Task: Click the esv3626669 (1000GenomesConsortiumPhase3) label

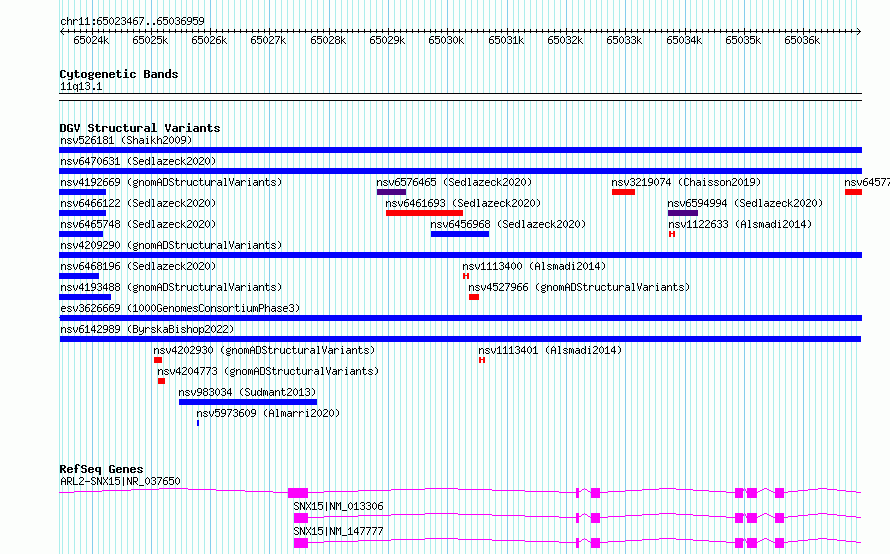Action: (180, 308)
